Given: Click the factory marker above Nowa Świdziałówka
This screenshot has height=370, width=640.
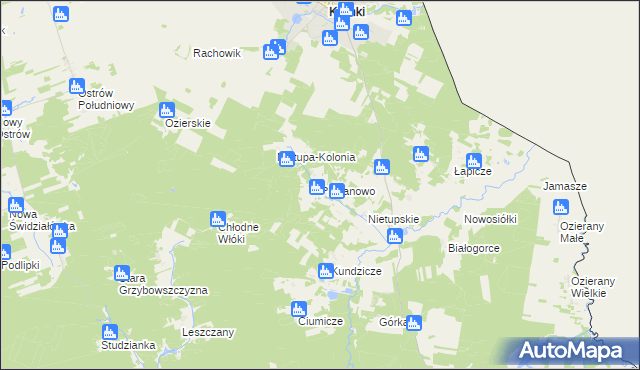Looking at the screenshot, I should [16, 205].
